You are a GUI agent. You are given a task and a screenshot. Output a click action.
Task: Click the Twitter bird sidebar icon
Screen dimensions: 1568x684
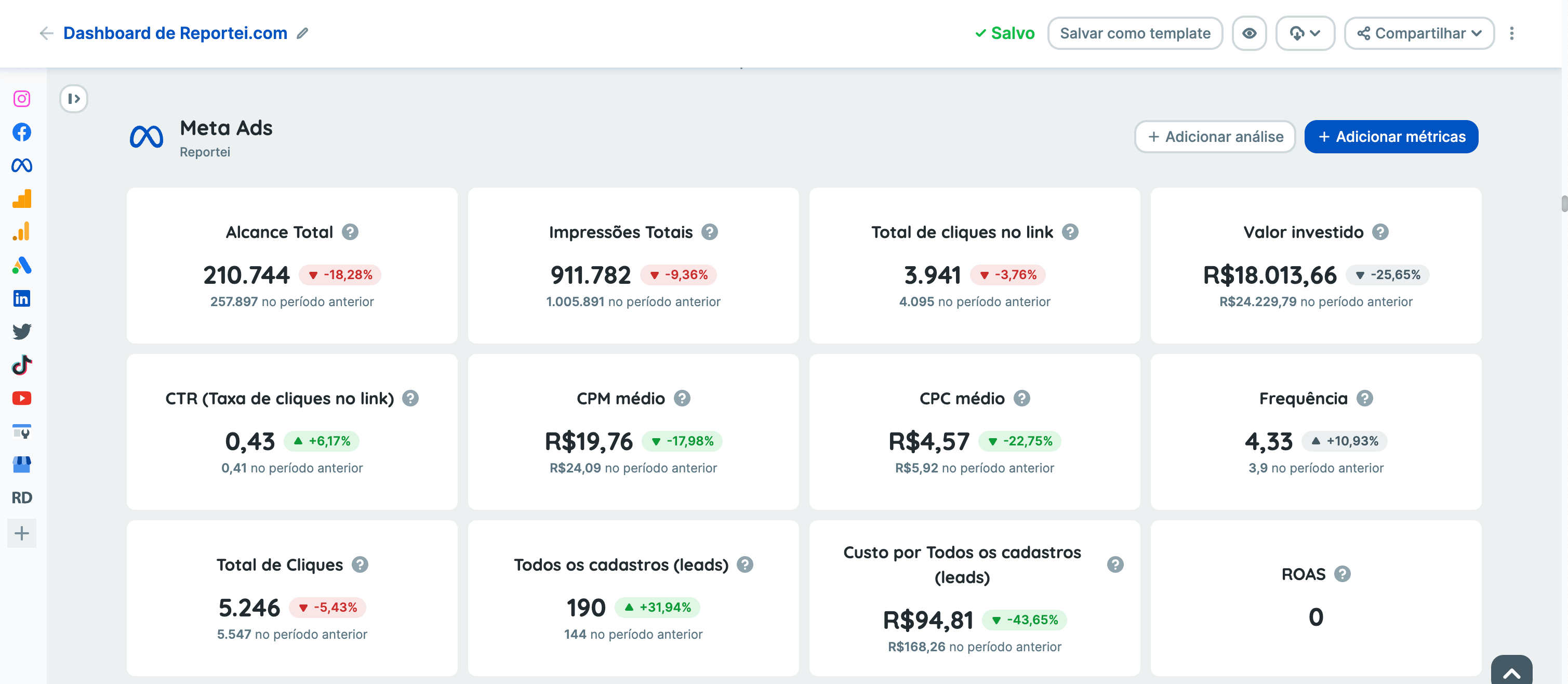click(x=22, y=331)
